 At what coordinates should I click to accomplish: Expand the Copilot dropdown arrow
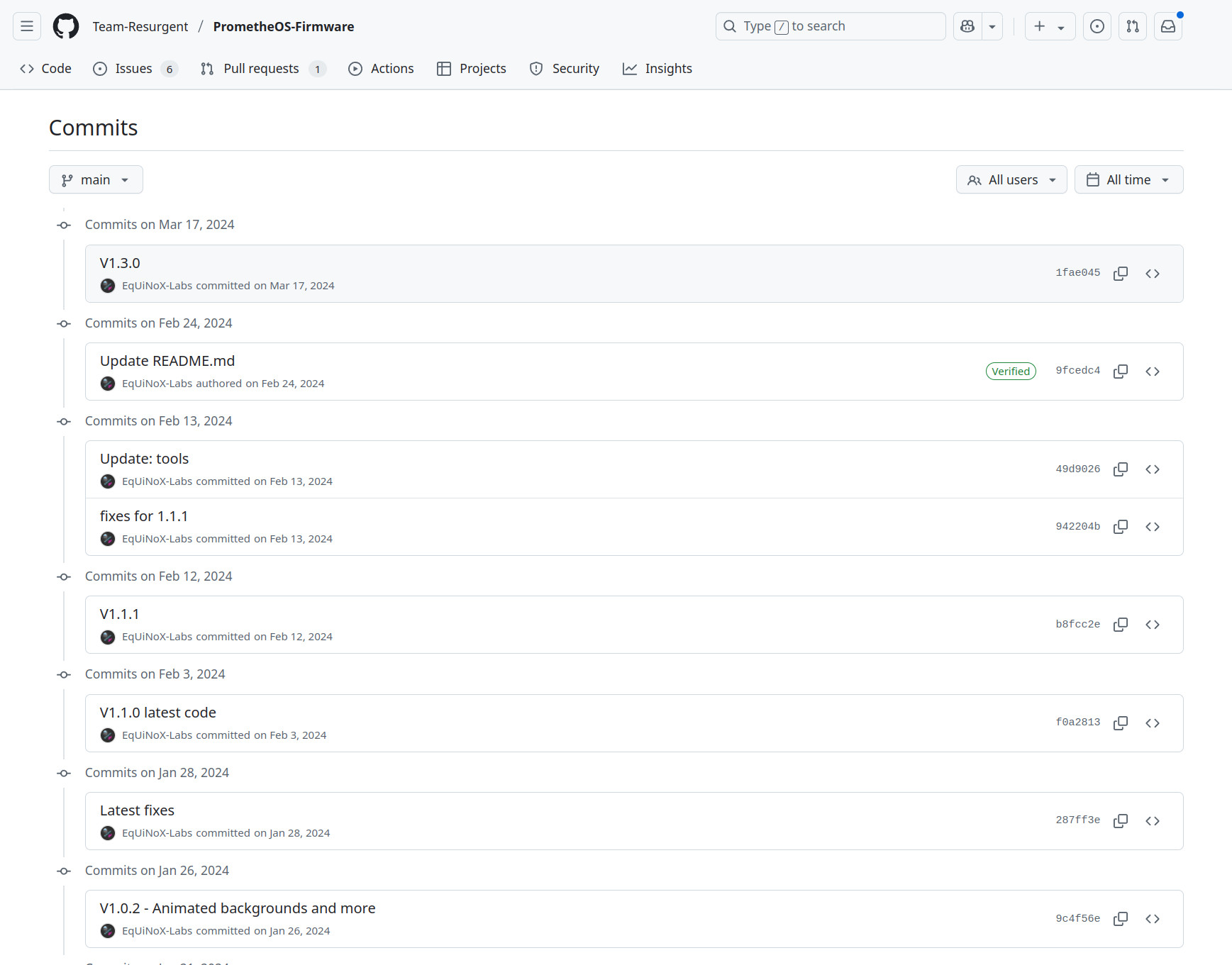pos(992,26)
